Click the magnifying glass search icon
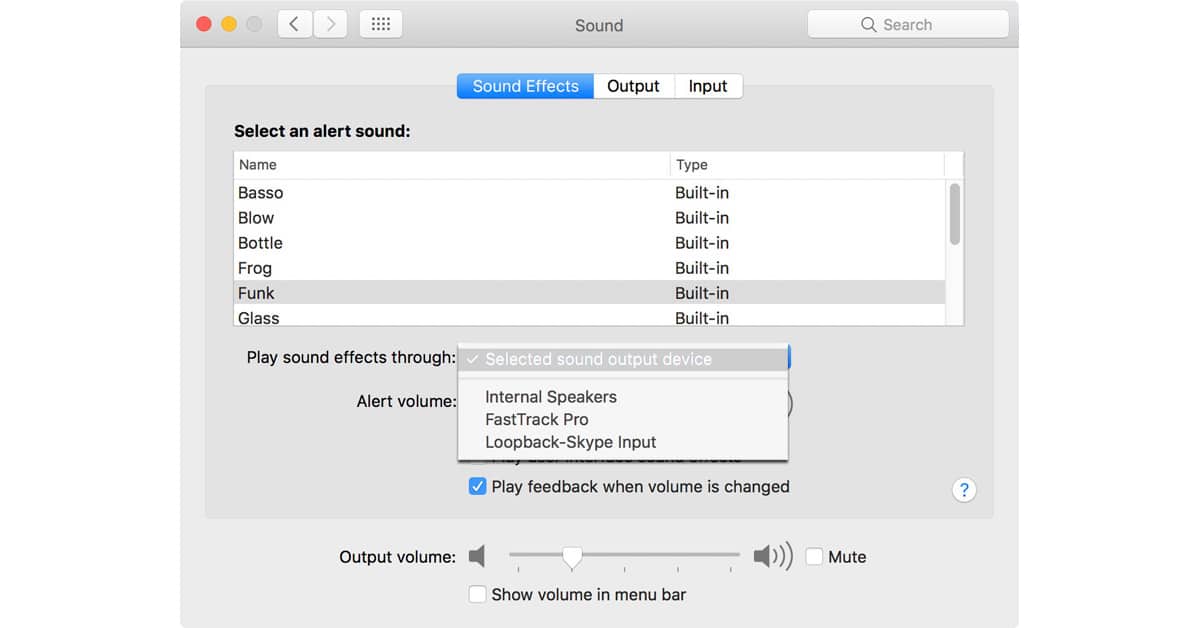The width and height of the screenshot is (1200, 628). [868, 25]
